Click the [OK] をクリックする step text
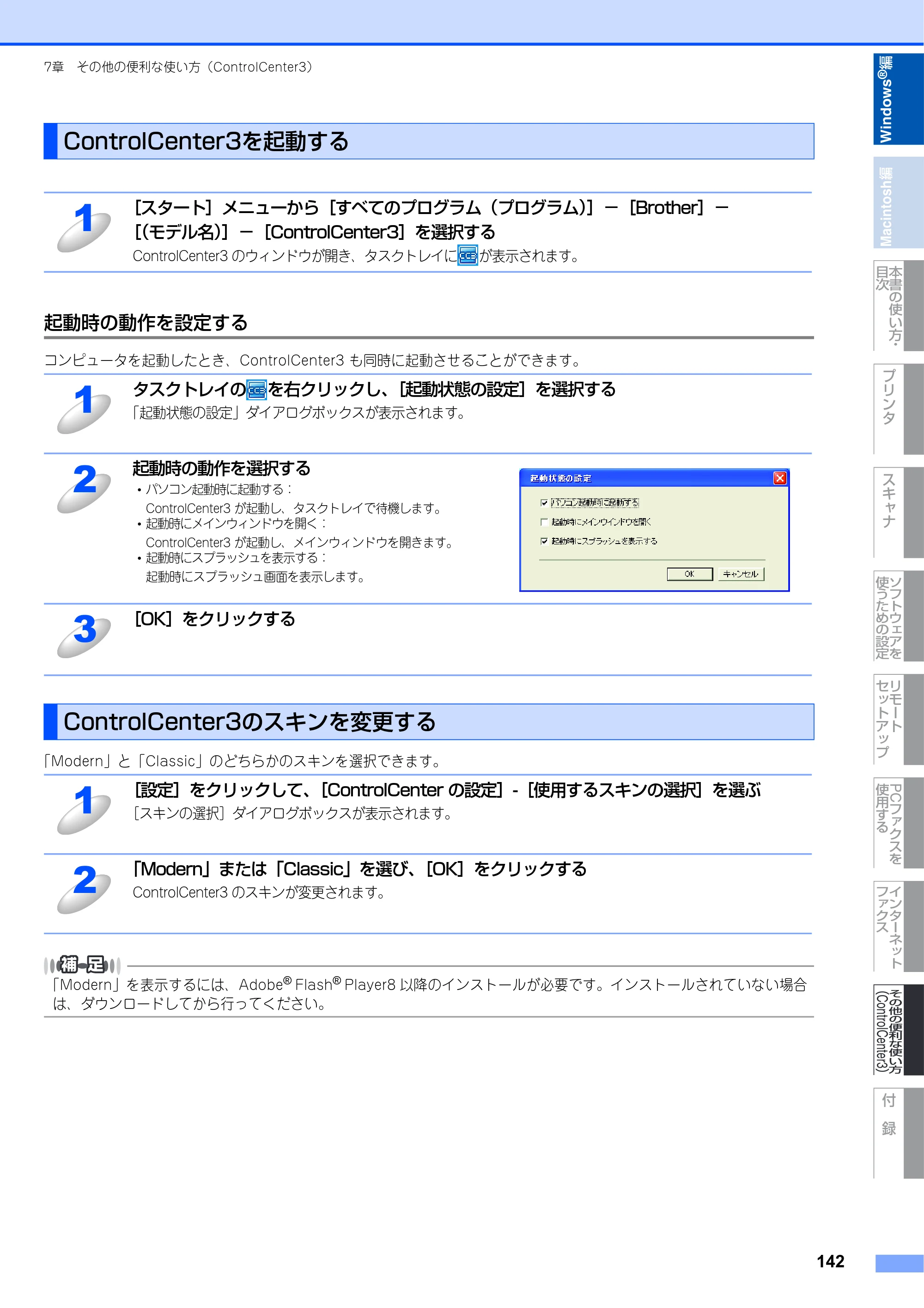Image resolution: width=924 pixels, height=1308 pixels. click(215, 619)
